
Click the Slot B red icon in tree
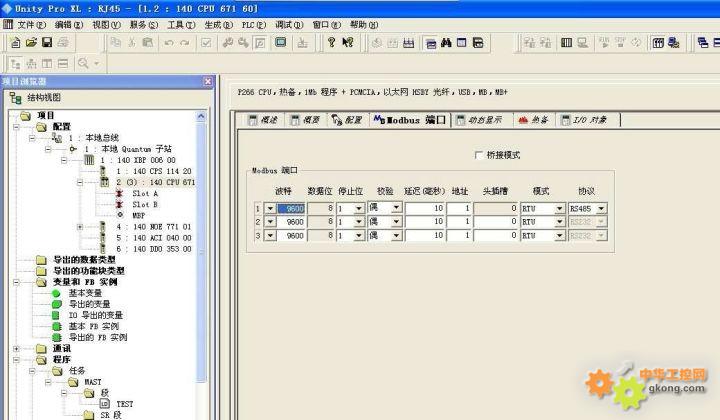tap(120, 204)
